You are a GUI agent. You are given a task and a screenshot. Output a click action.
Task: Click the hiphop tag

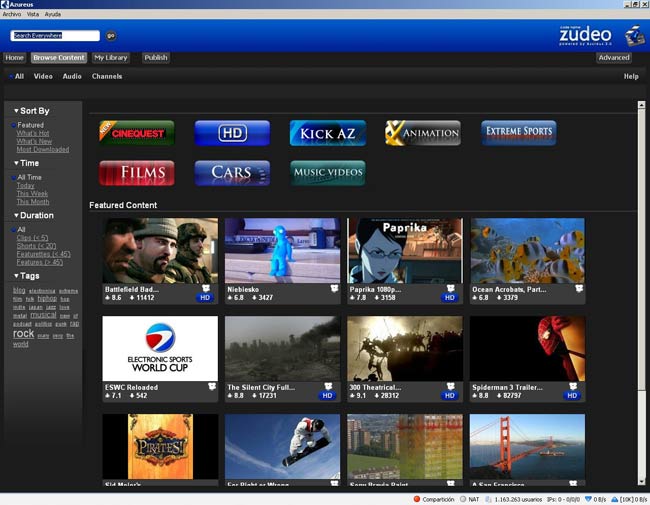point(47,299)
